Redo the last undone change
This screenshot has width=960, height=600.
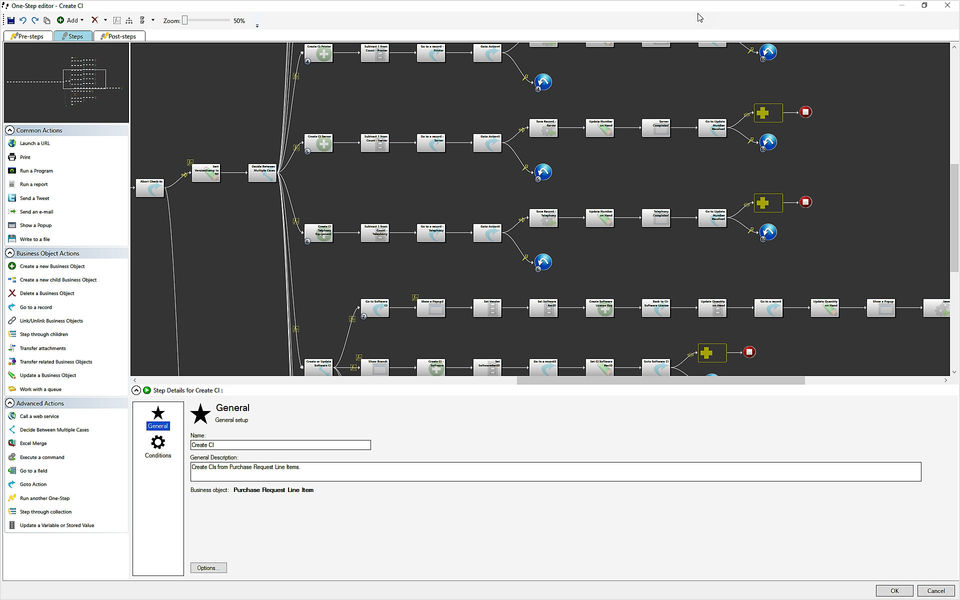click(x=35, y=20)
